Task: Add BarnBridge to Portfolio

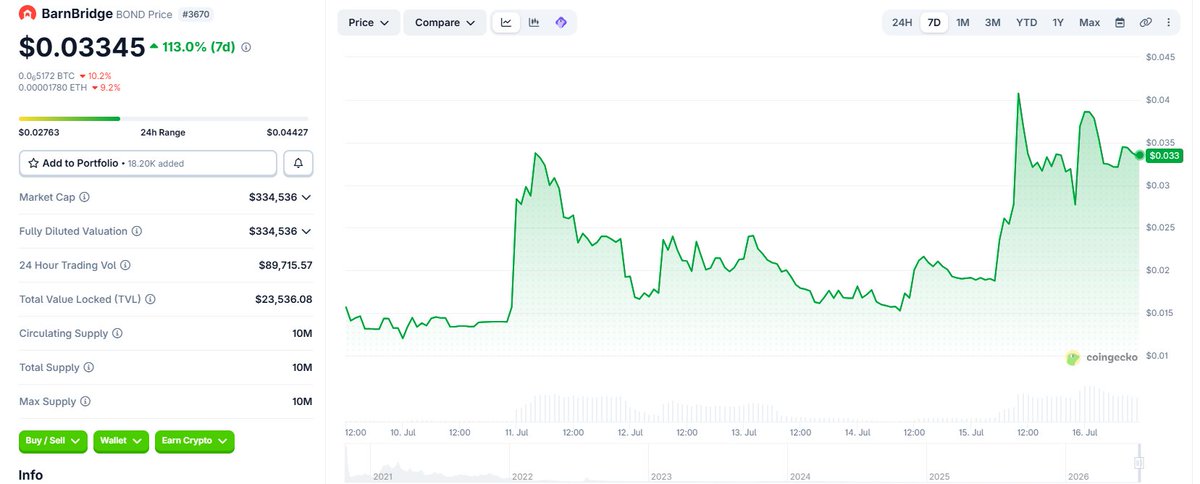Action: pos(148,163)
